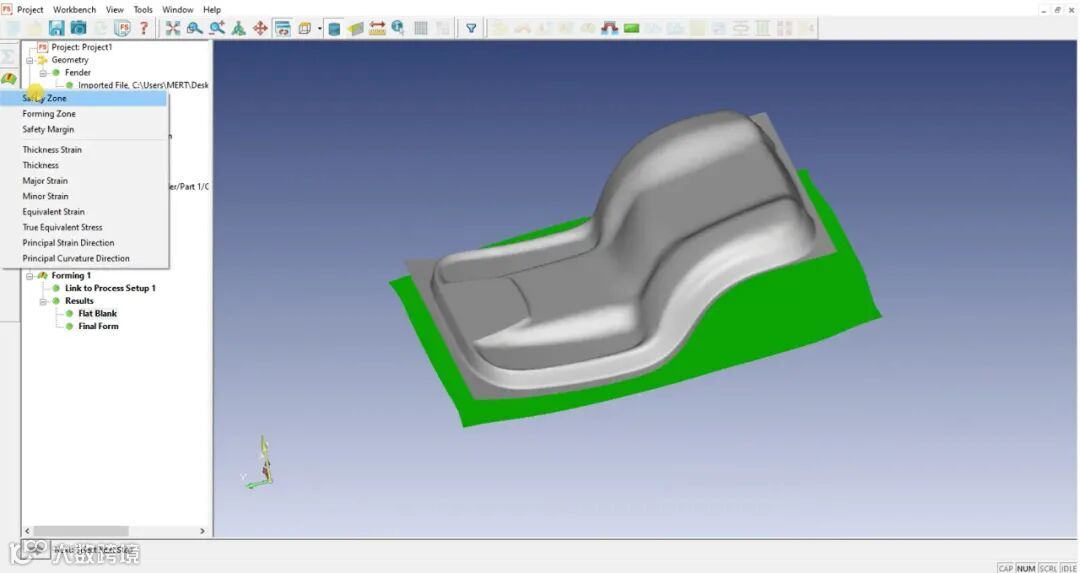Open the Workbench menu
This screenshot has height=573, width=1080.
click(74, 10)
